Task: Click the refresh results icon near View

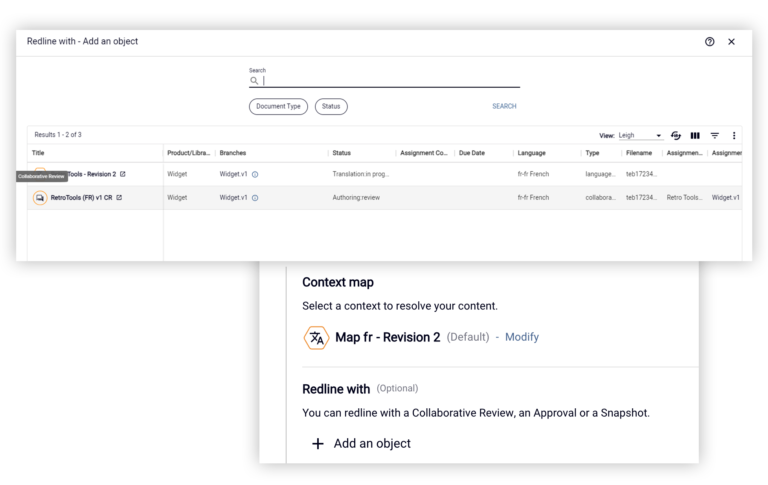Action: click(676, 136)
